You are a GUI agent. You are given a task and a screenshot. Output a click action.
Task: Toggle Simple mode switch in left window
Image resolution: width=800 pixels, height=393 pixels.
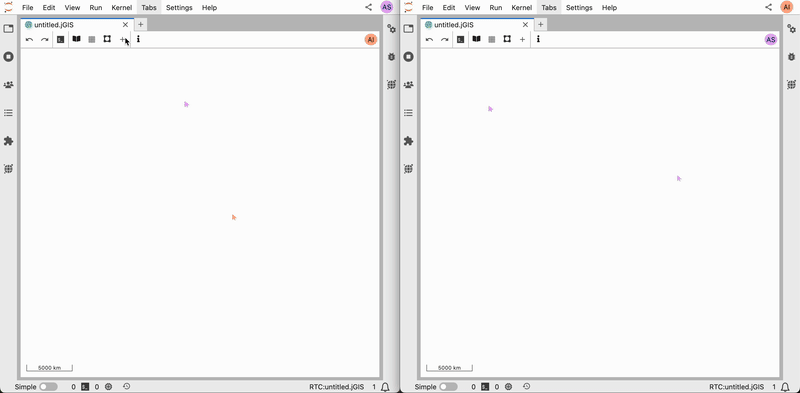(48, 387)
